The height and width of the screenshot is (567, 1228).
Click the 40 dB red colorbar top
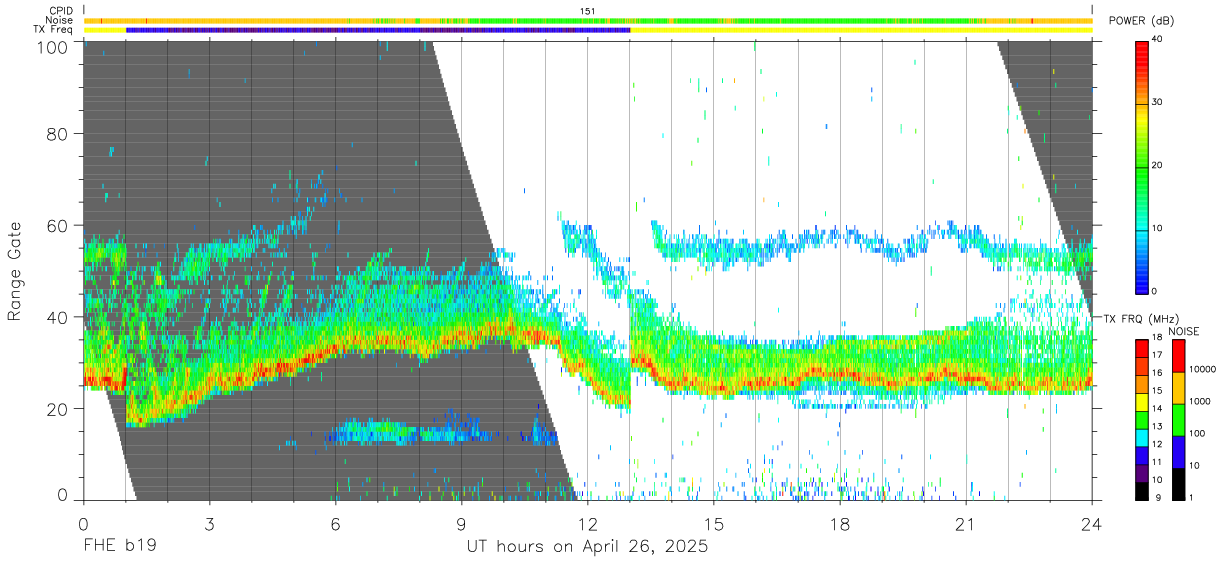tap(1143, 44)
